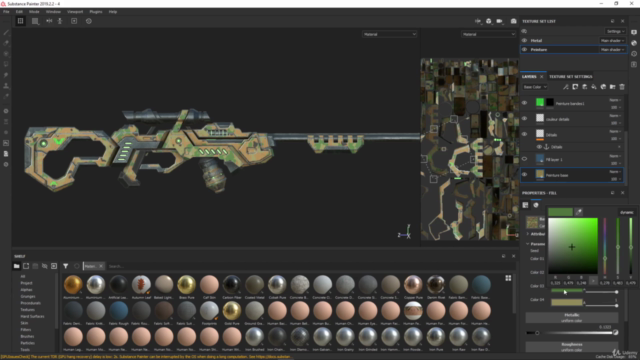The width and height of the screenshot is (640, 360).
Task: Select the Material Picker tool
Action: [x=6, y=96]
